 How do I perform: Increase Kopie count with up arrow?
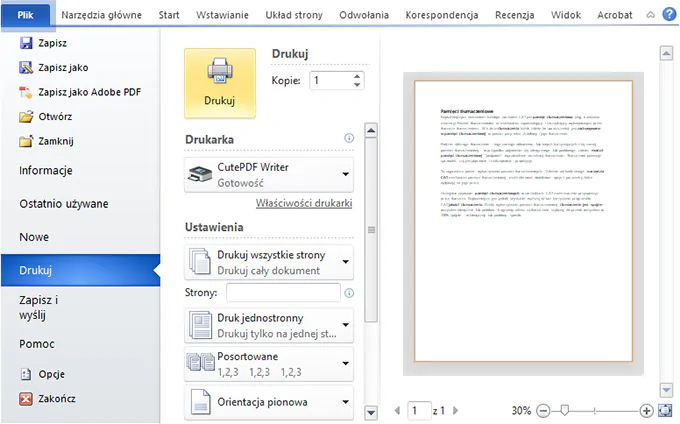click(357, 76)
